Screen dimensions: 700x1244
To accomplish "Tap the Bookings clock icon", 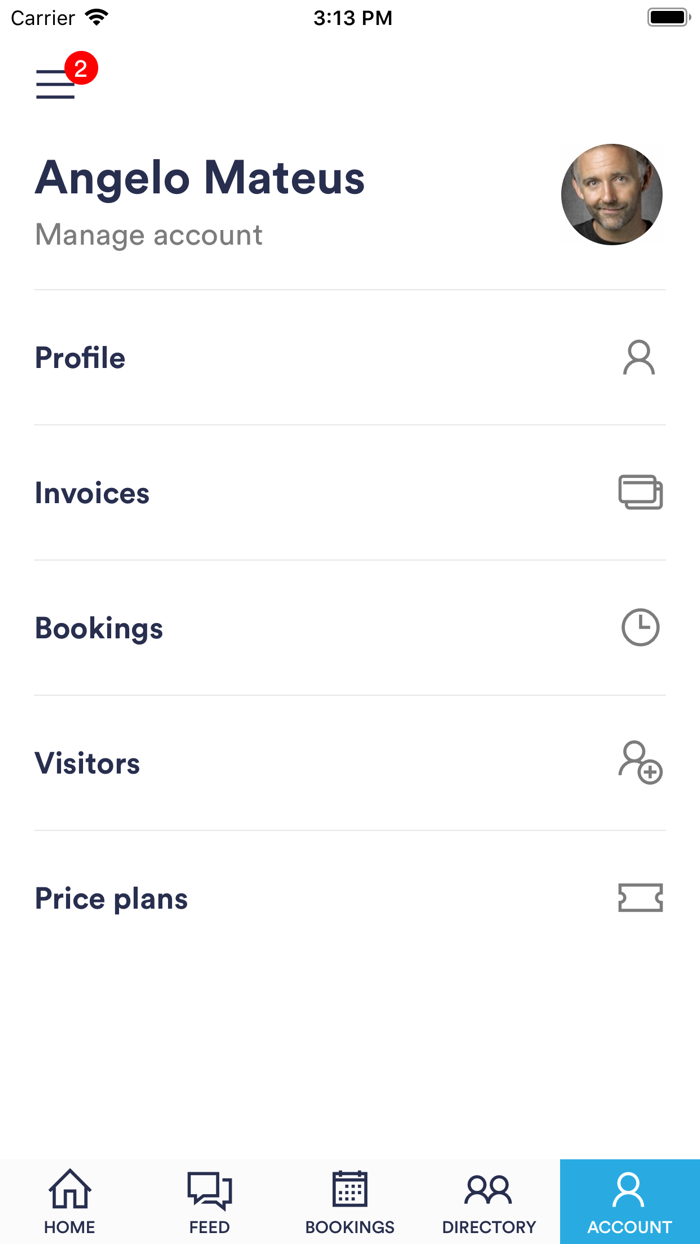I will coord(640,628).
